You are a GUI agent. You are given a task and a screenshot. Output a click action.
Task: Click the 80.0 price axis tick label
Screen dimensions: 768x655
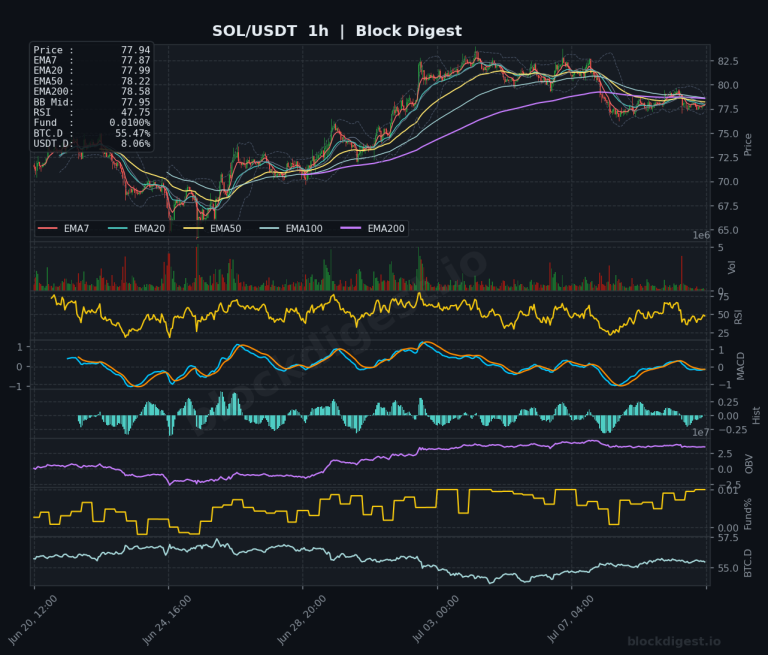tap(728, 85)
